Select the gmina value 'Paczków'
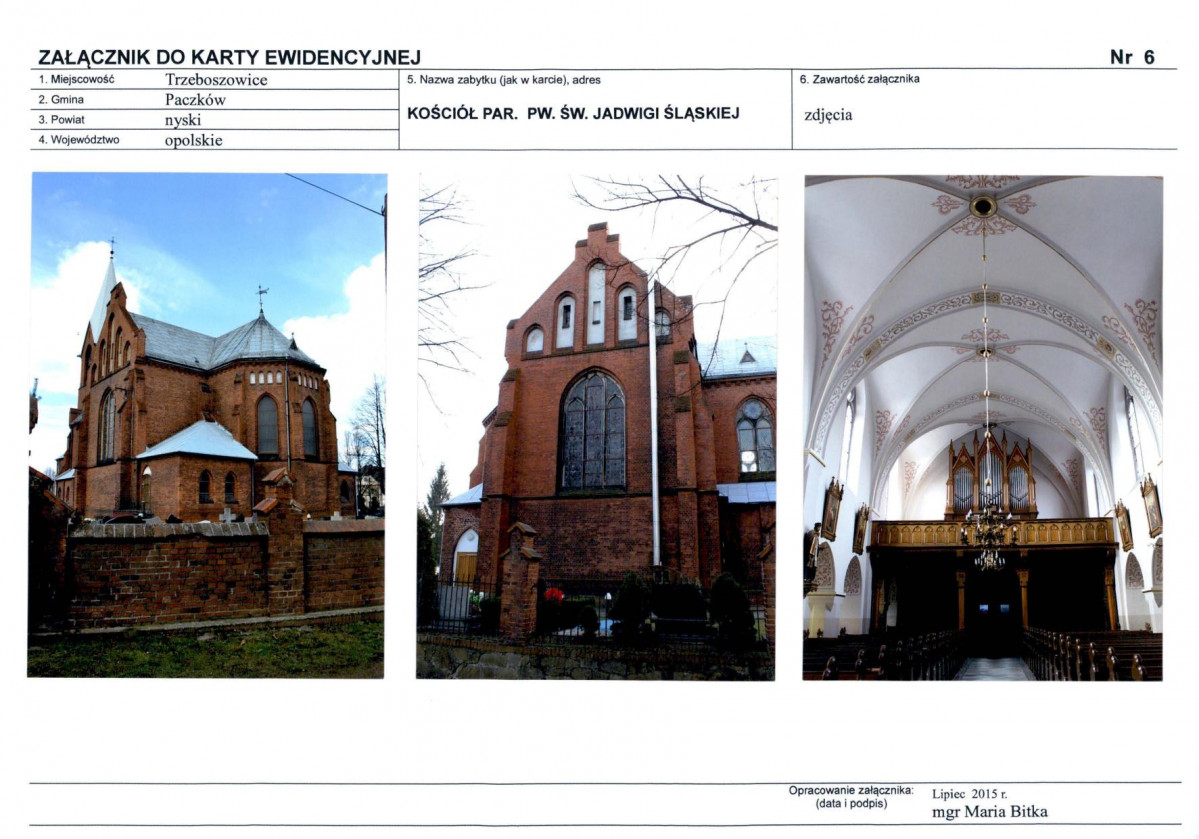 click(x=196, y=99)
